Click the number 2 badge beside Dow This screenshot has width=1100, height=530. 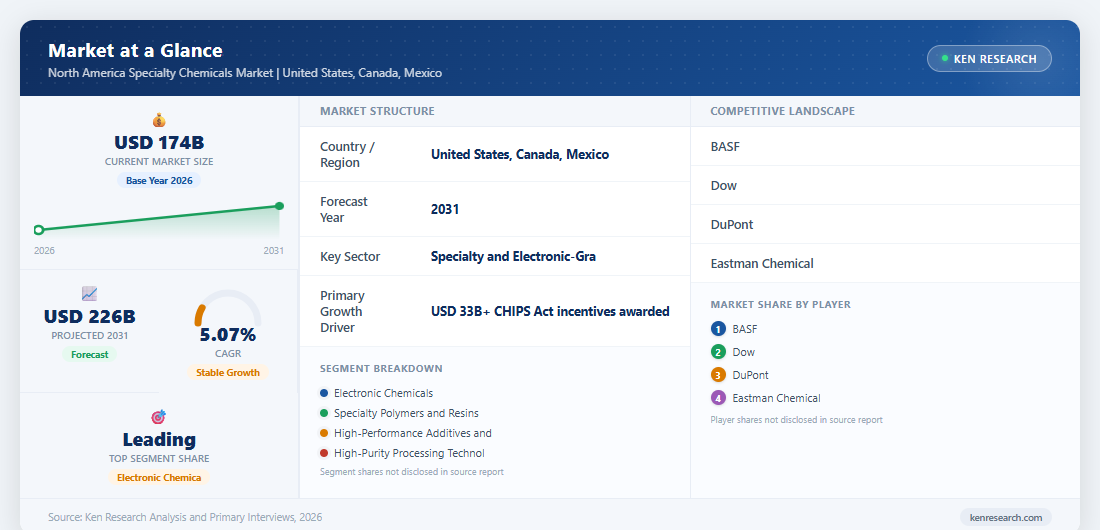(718, 352)
